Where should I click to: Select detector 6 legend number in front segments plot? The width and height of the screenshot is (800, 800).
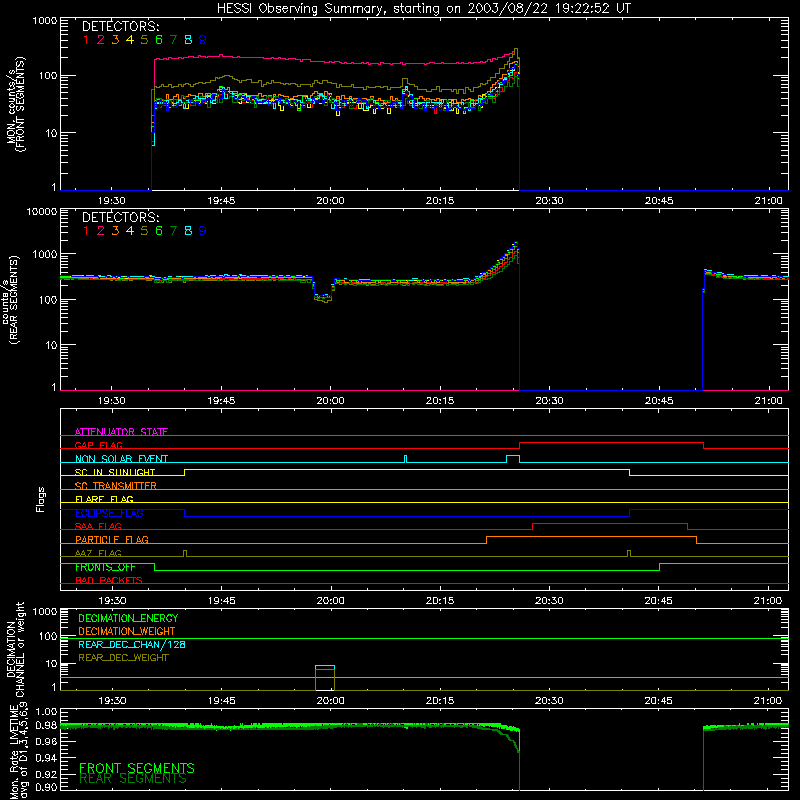click(x=159, y=40)
